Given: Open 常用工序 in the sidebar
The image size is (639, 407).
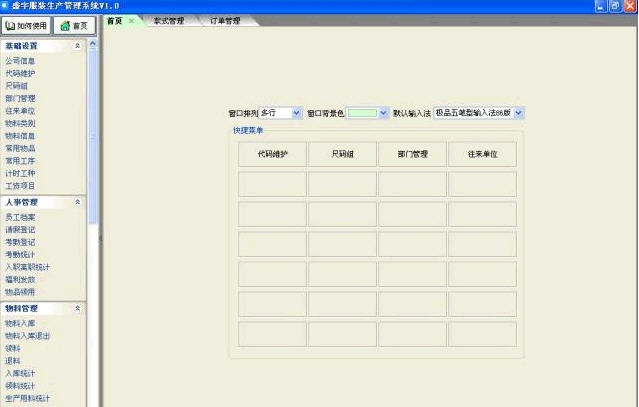Looking at the screenshot, I should tap(20, 161).
